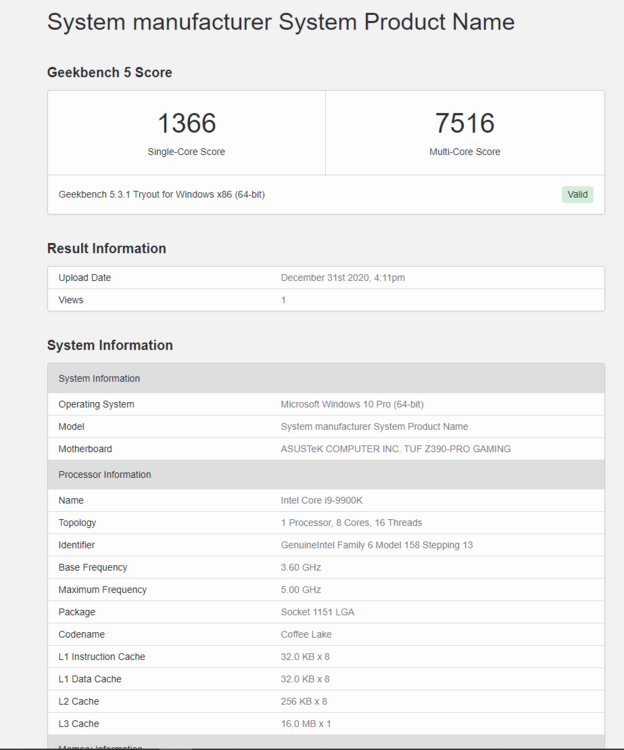Viewport: 624px width, 750px height.
Task: Click the L1 Instruction Cache label
Action: pos(101,657)
